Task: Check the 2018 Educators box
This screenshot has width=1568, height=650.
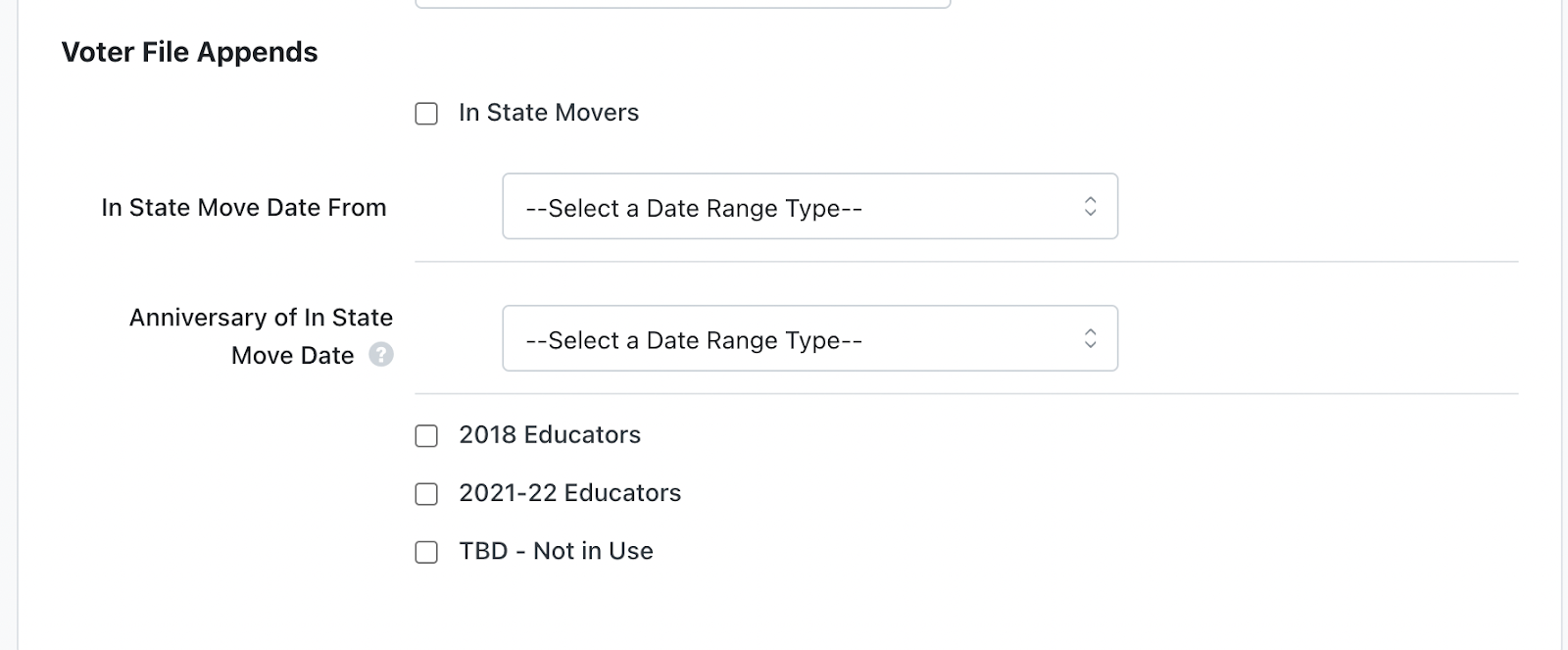Action: pyautogui.click(x=426, y=435)
